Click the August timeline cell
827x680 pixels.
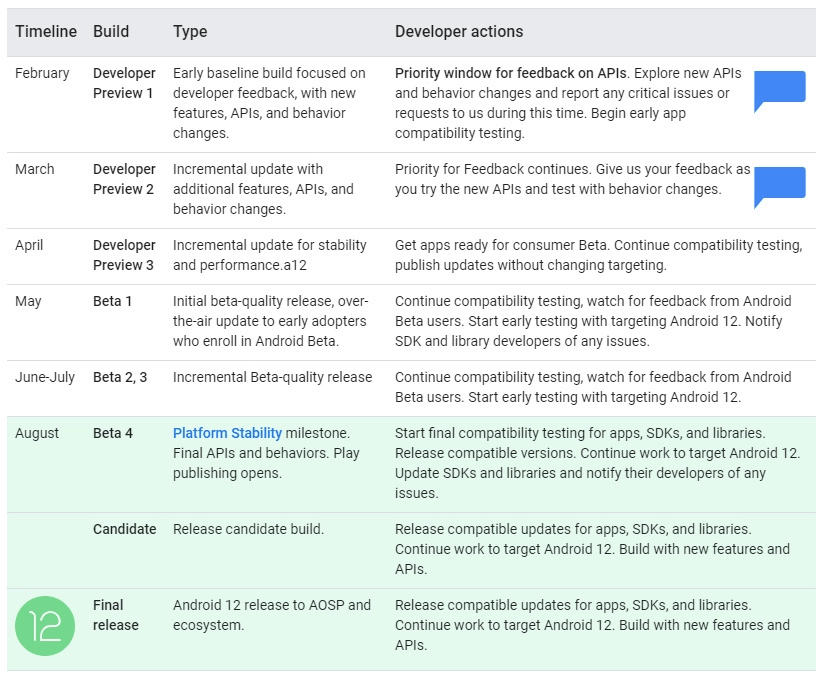coord(37,434)
